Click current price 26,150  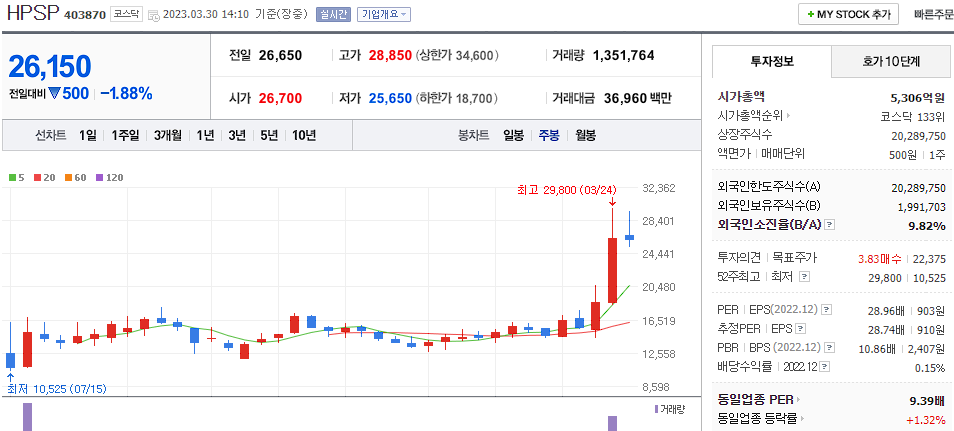pos(50,66)
